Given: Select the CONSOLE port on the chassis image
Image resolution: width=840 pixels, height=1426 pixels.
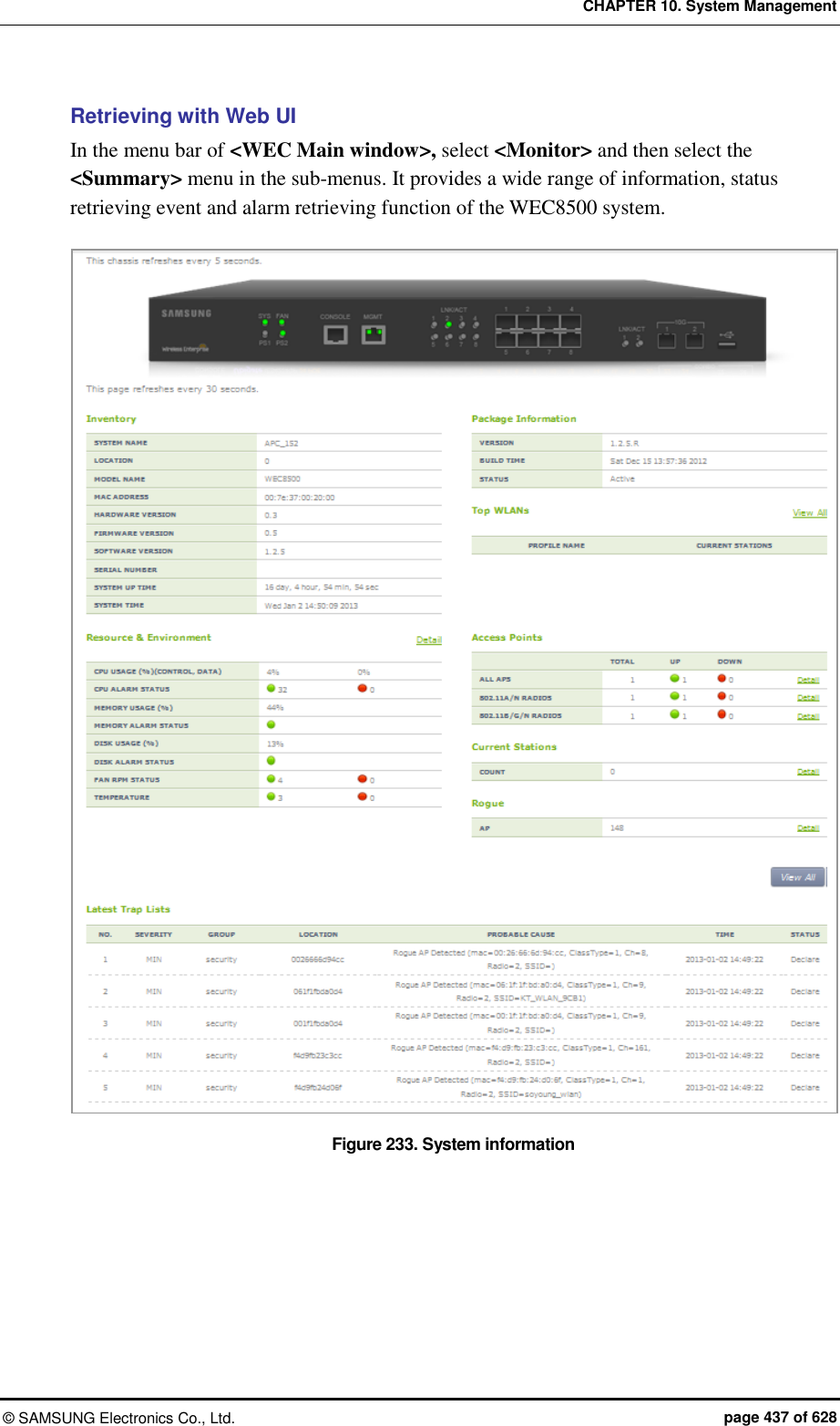Looking at the screenshot, I should (335, 335).
